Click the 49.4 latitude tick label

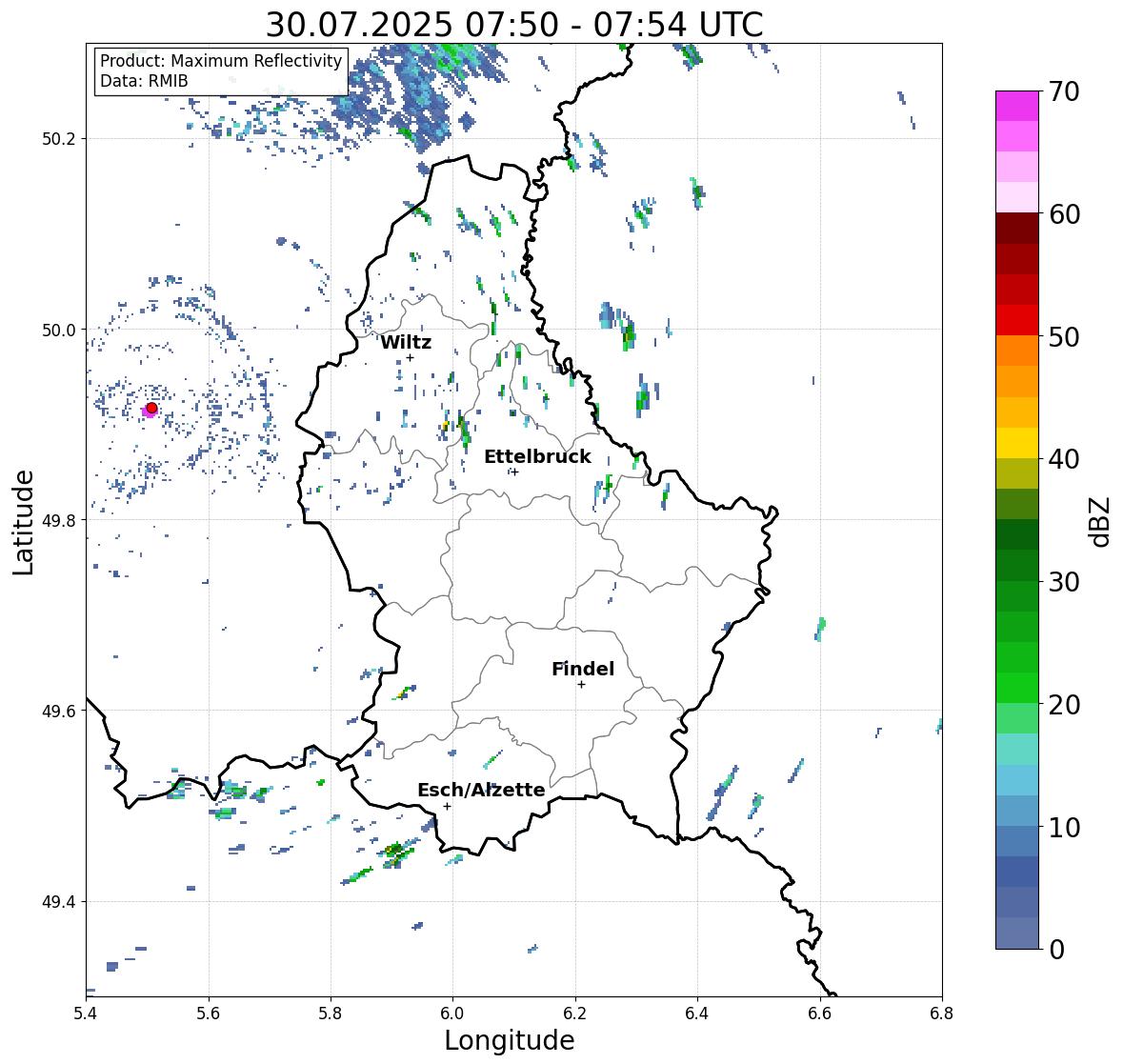59,902
